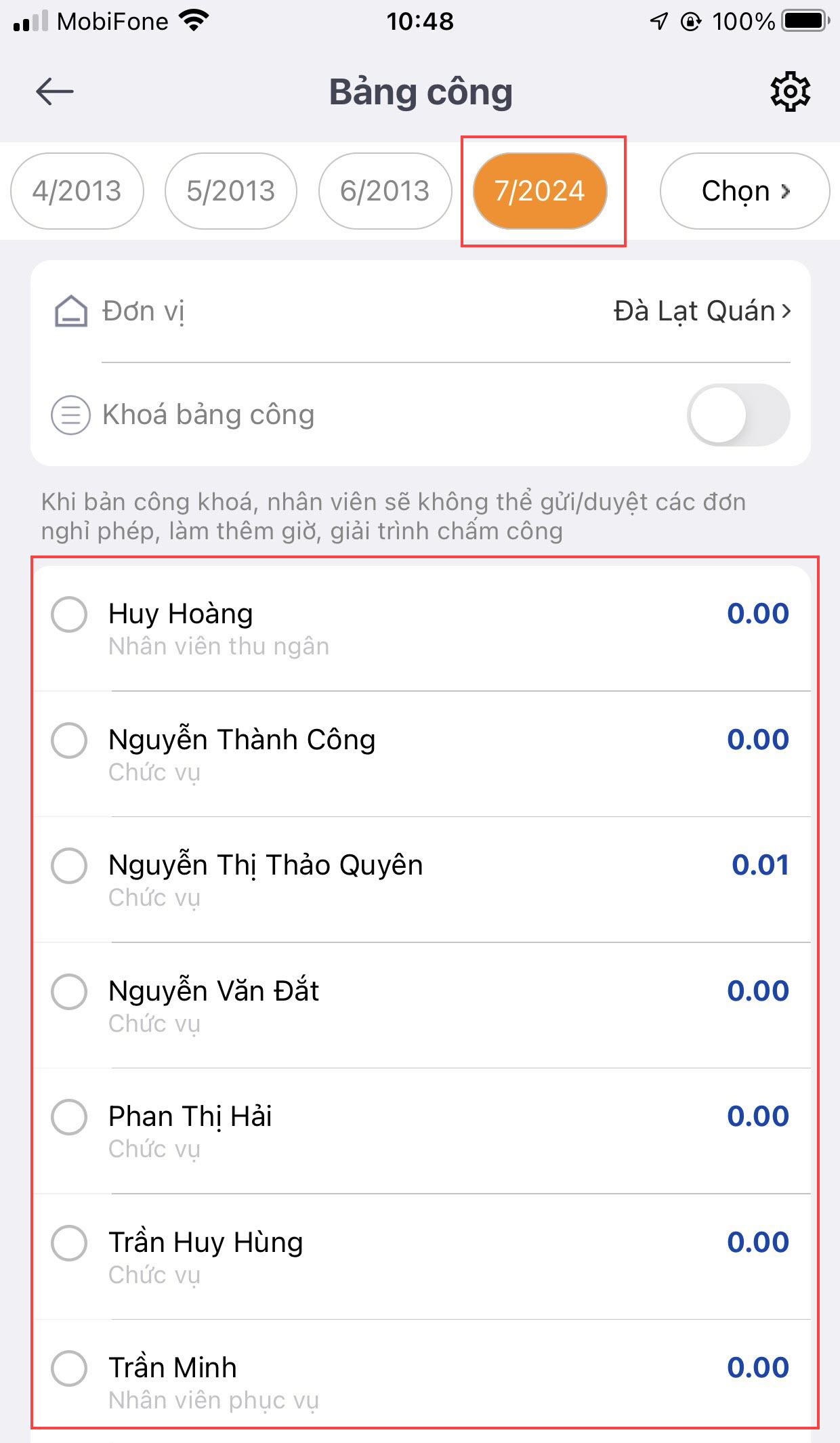Select the radio button for Phan Thị Hải
The image size is (840, 1443).
[x=69, y=1116]
